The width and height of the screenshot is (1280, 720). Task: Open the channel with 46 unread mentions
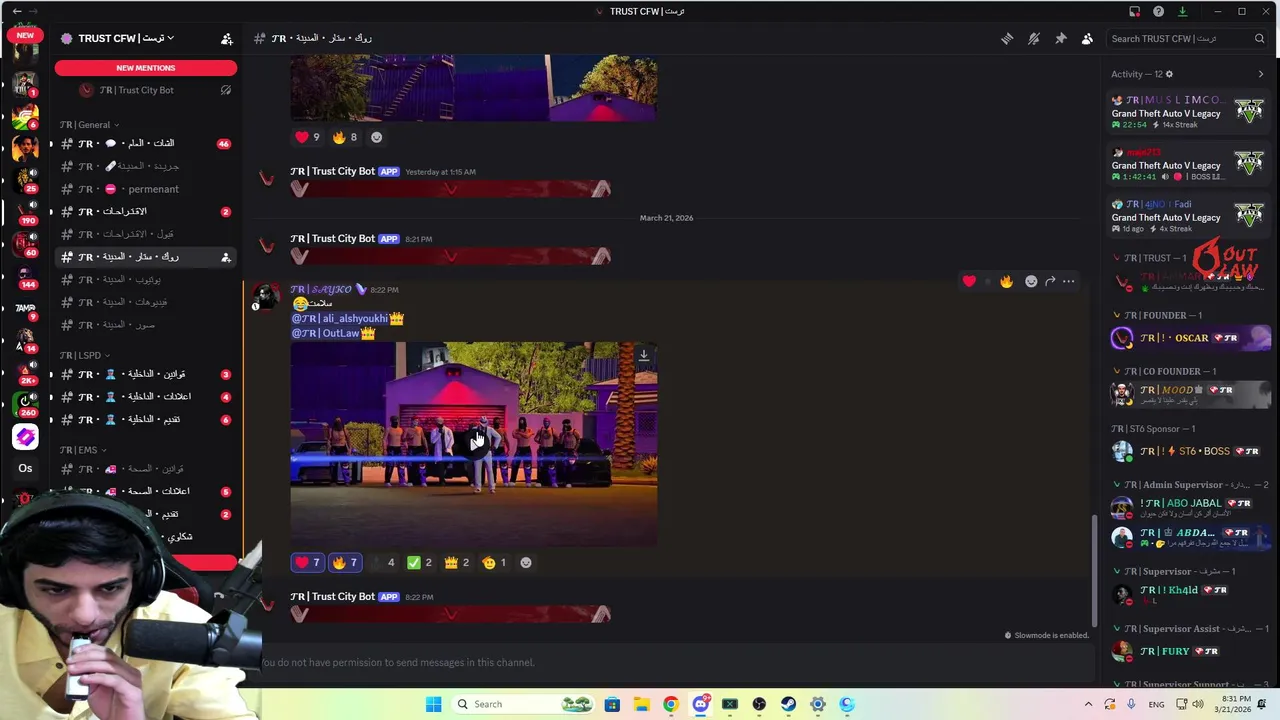click(x=146, y=143)
